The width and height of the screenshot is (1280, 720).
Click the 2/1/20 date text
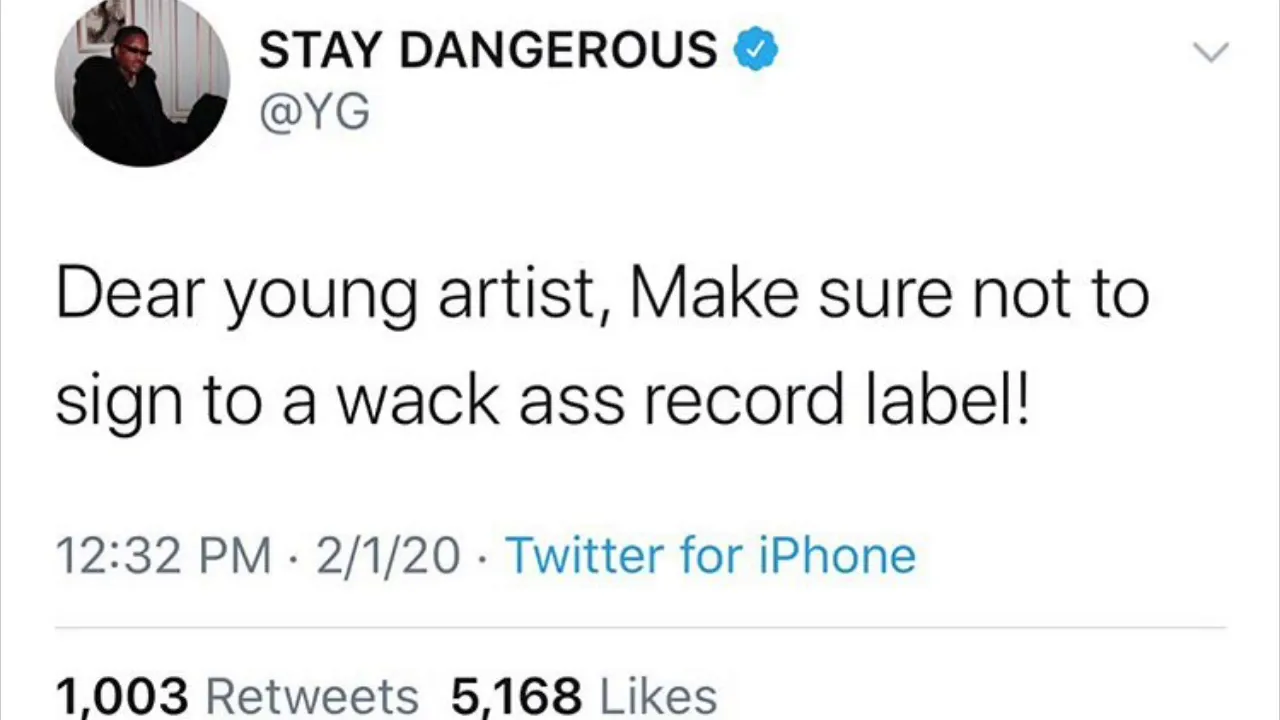[x=388, y=556]
